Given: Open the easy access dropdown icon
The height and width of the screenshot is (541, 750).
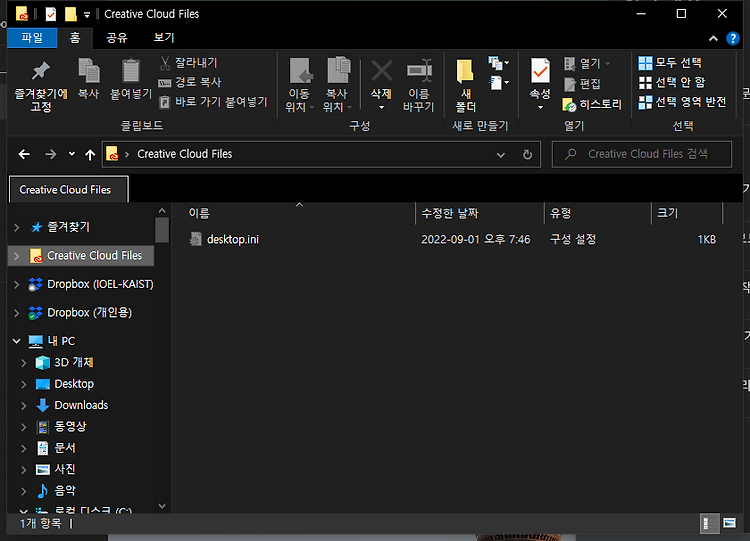Looking at the screenshot, I should coord(498,83).
